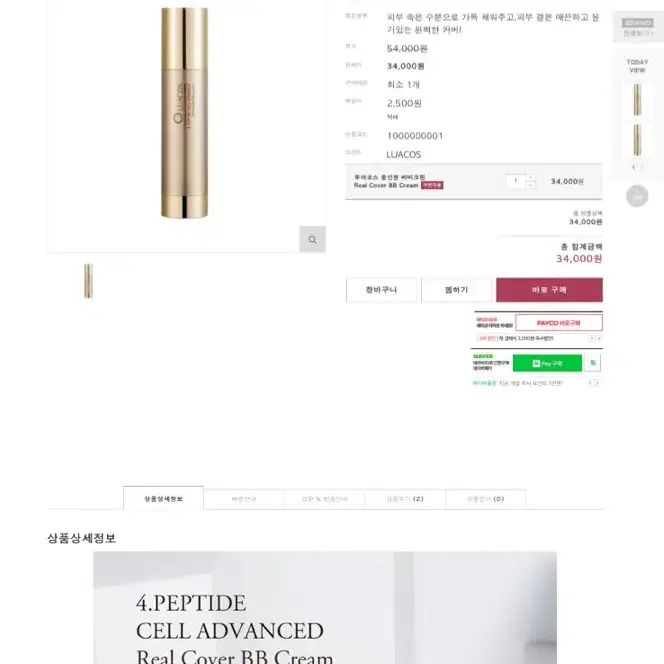Click the Naver 찜 wishlist button

point(593,363)
